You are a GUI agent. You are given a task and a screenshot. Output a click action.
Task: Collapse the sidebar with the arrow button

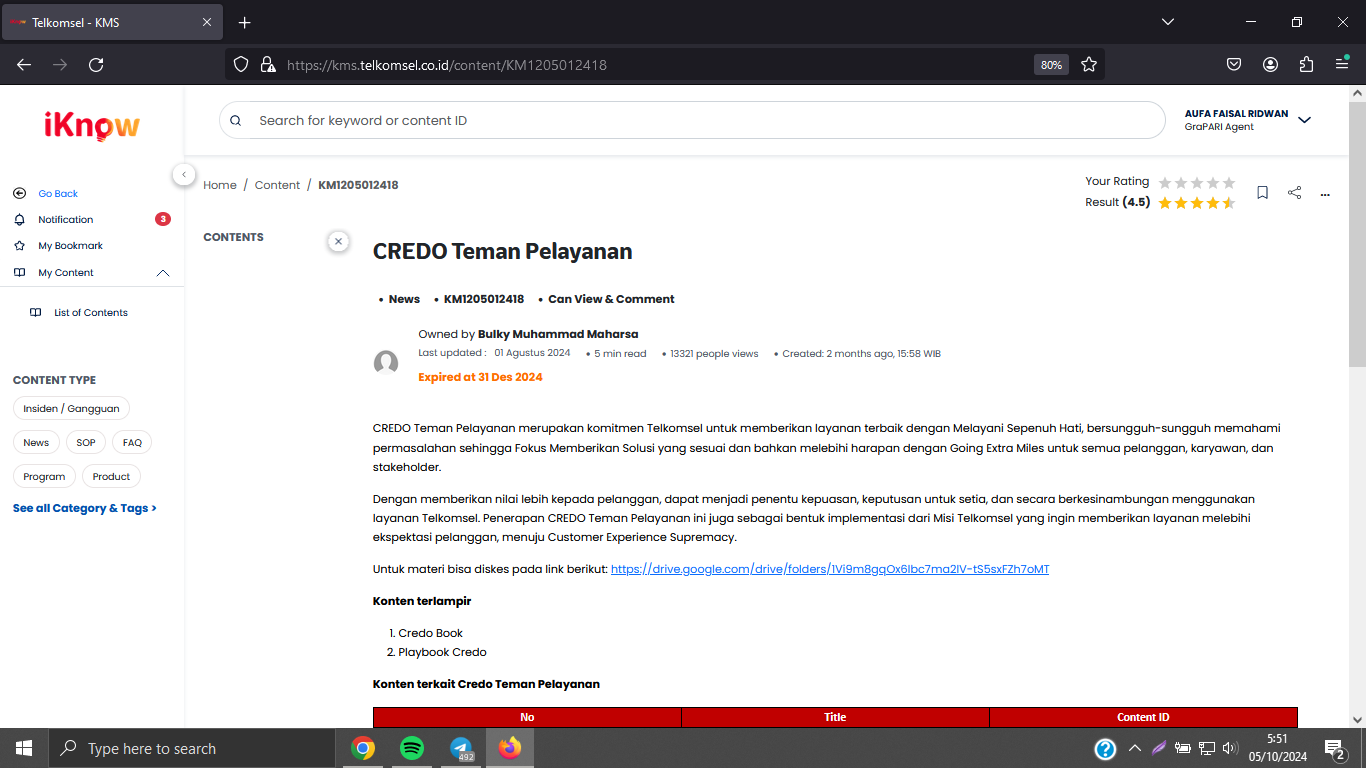pos(184,174)
